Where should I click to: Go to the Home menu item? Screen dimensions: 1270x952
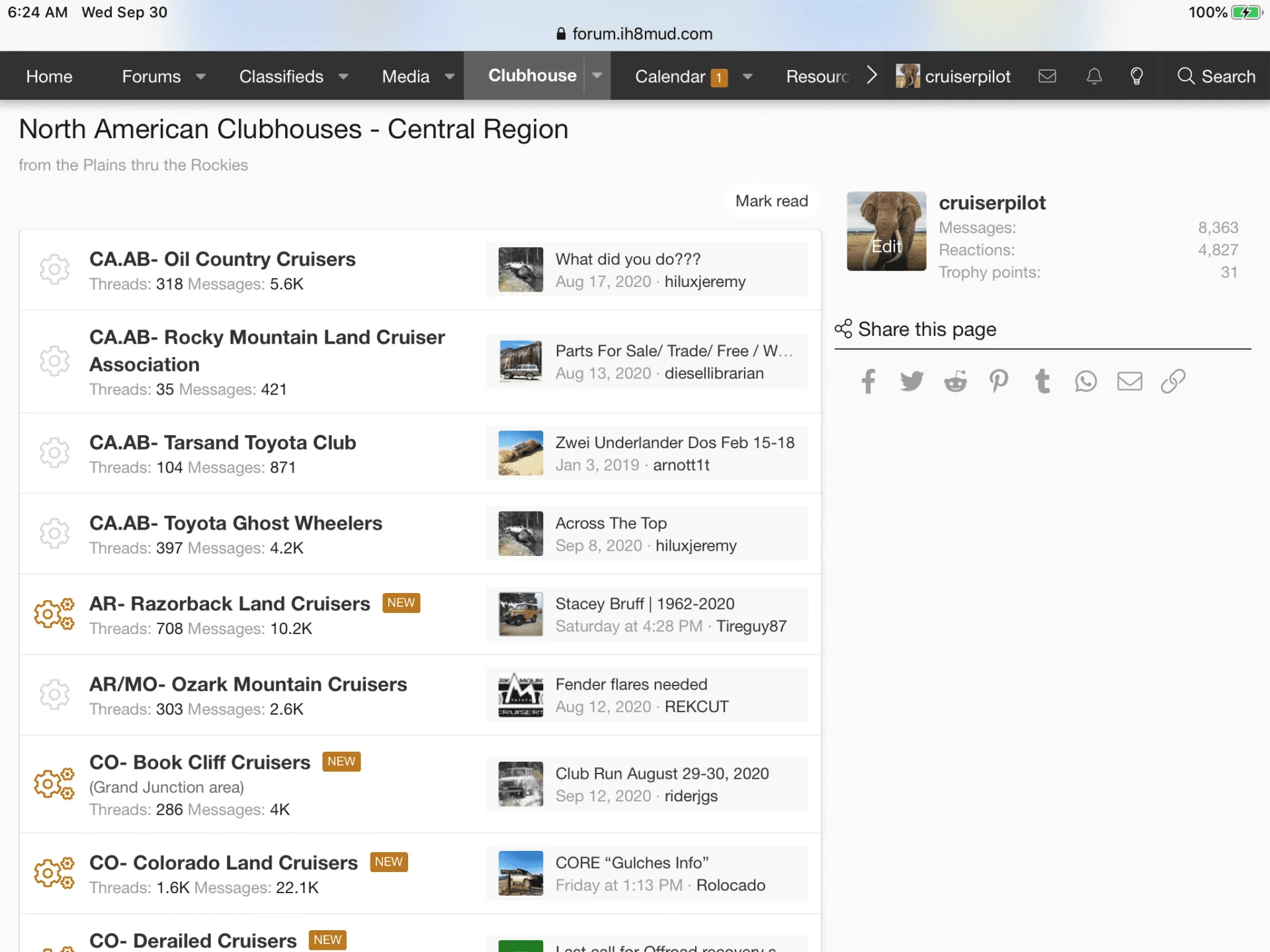pos(49,77)
